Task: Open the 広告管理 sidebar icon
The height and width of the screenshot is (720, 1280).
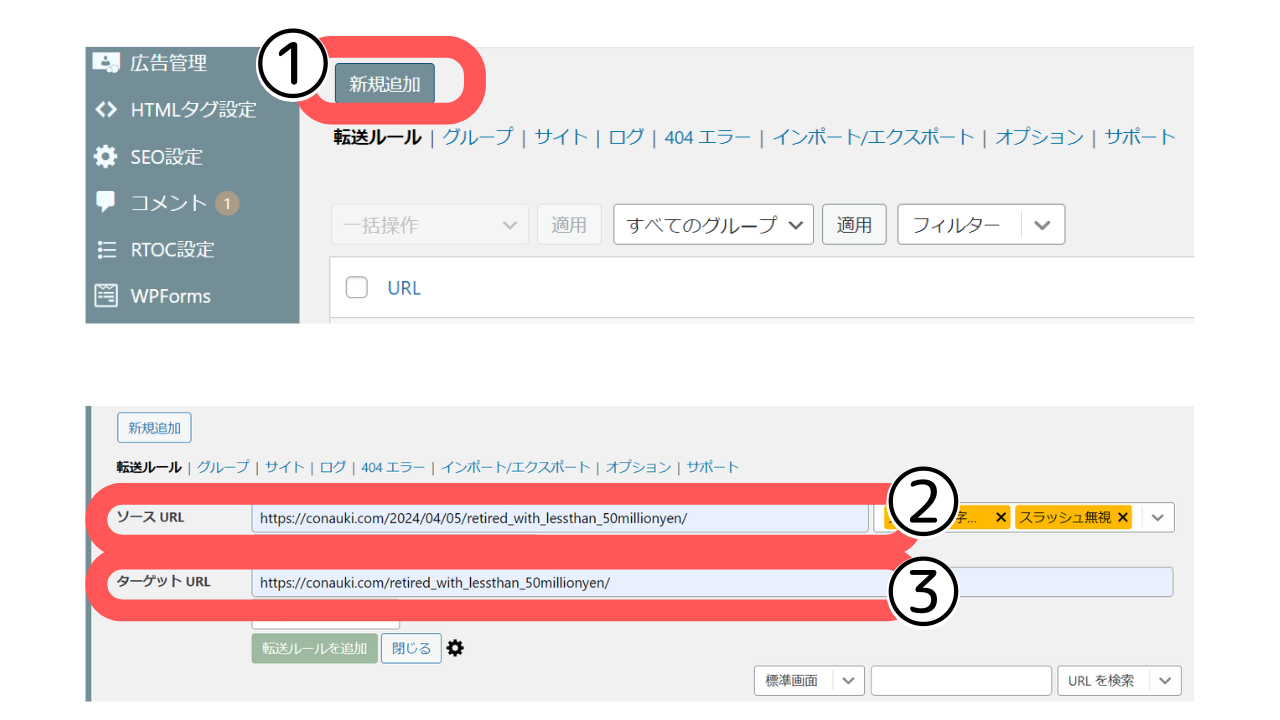Action: pyautogui.click(x=106, y=62)
